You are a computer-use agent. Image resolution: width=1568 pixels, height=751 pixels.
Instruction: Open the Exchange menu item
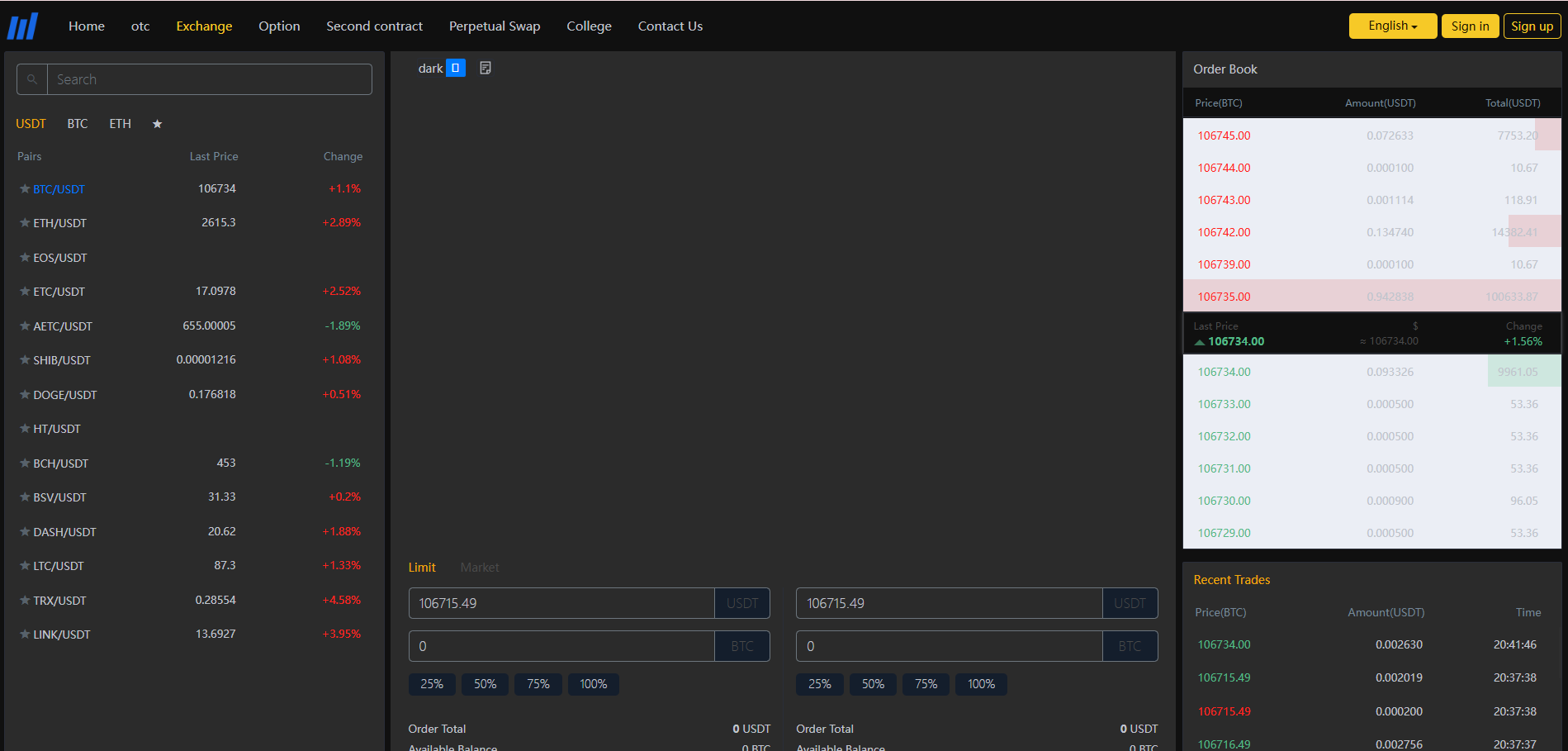[204, 26]
